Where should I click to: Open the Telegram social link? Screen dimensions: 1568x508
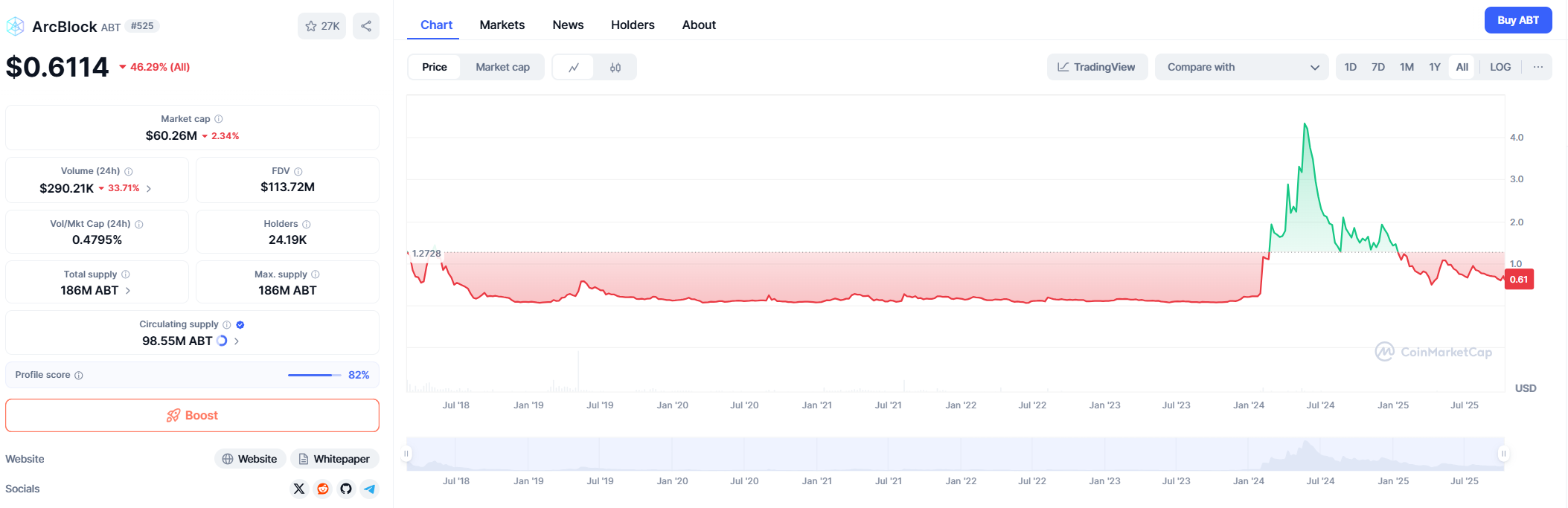coord(370,489)
